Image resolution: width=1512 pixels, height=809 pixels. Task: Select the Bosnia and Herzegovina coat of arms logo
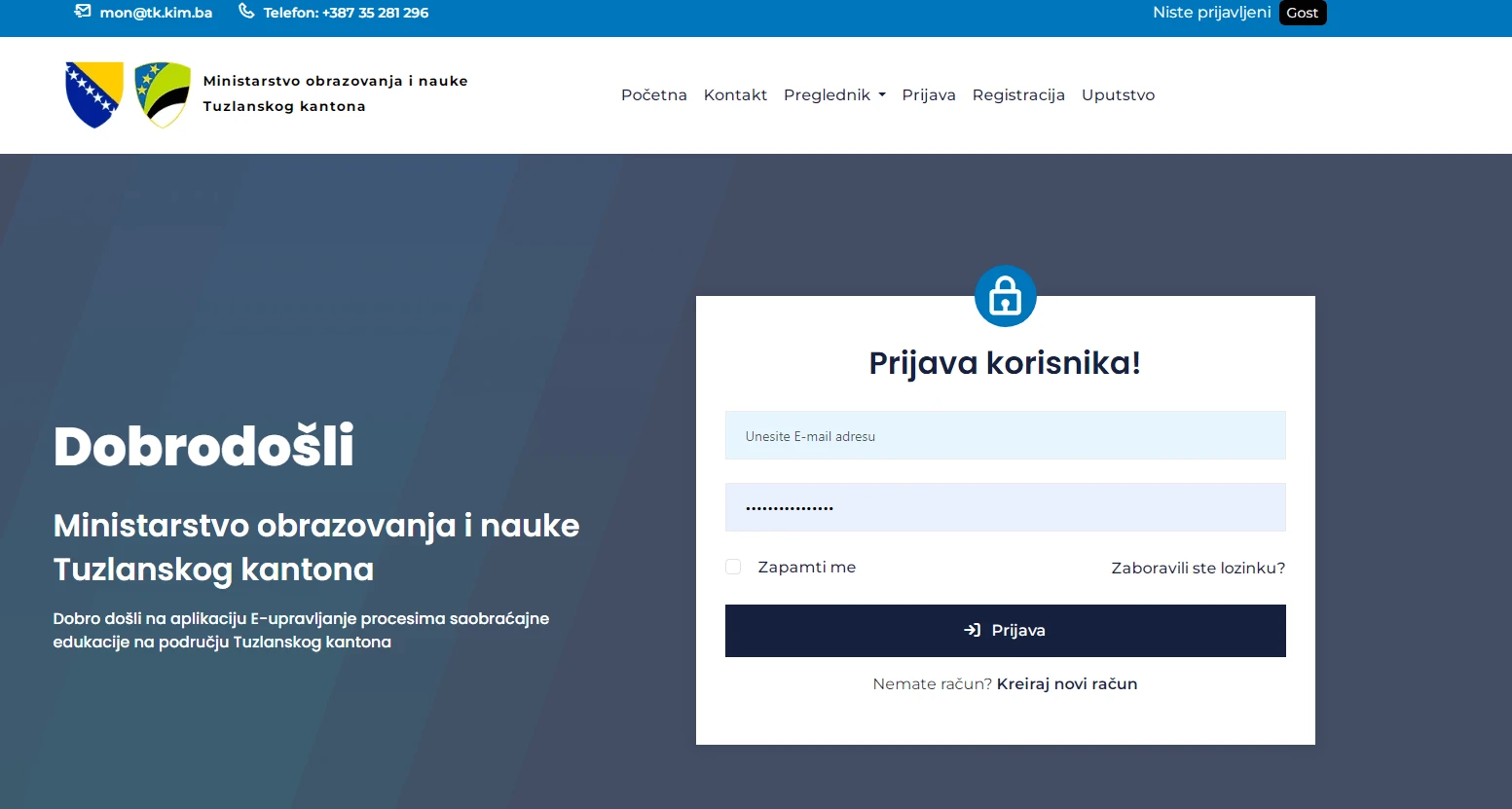92,94
